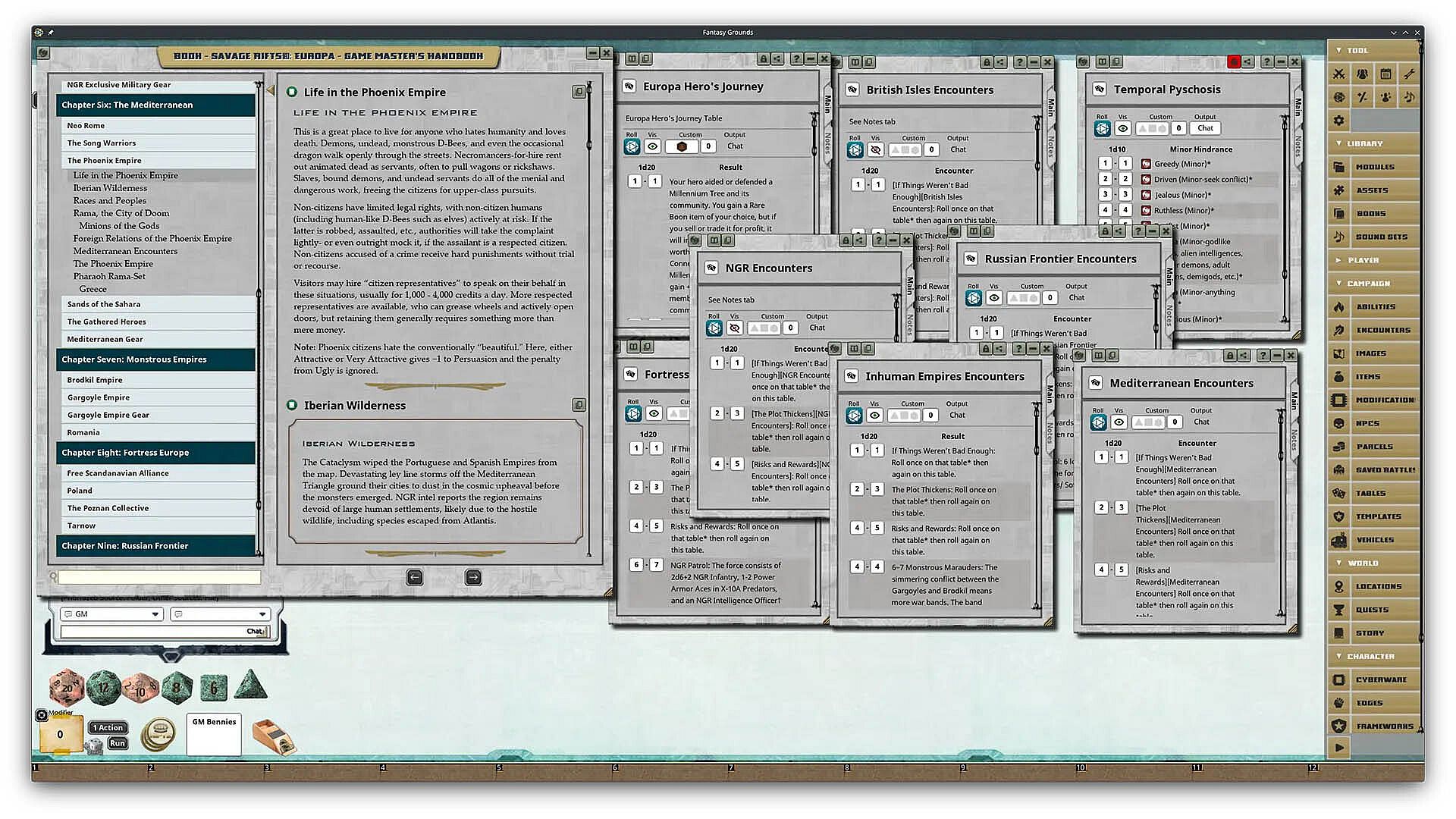Screen dimensions: 1456x819
Task: Open the gear settings tool icon
Action: coord(1339,121)
